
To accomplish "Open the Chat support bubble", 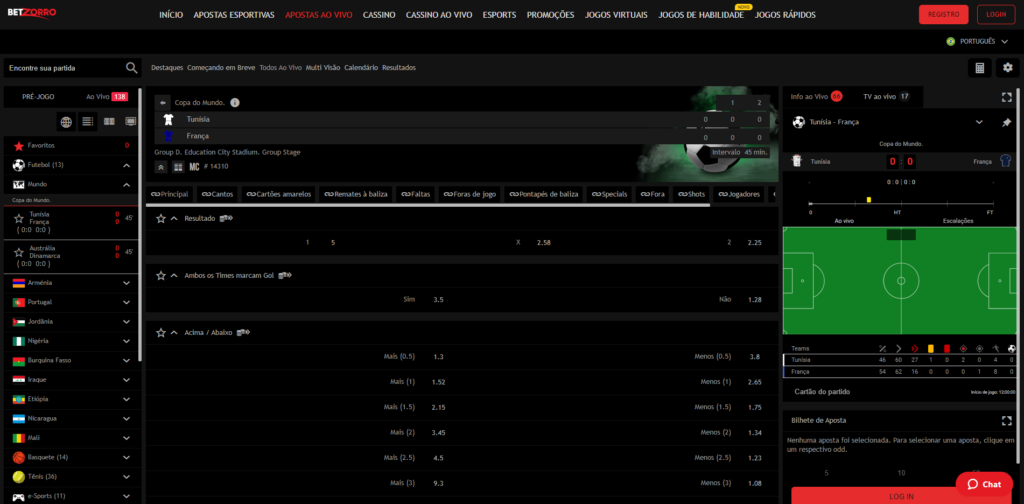I will (984, 484).
